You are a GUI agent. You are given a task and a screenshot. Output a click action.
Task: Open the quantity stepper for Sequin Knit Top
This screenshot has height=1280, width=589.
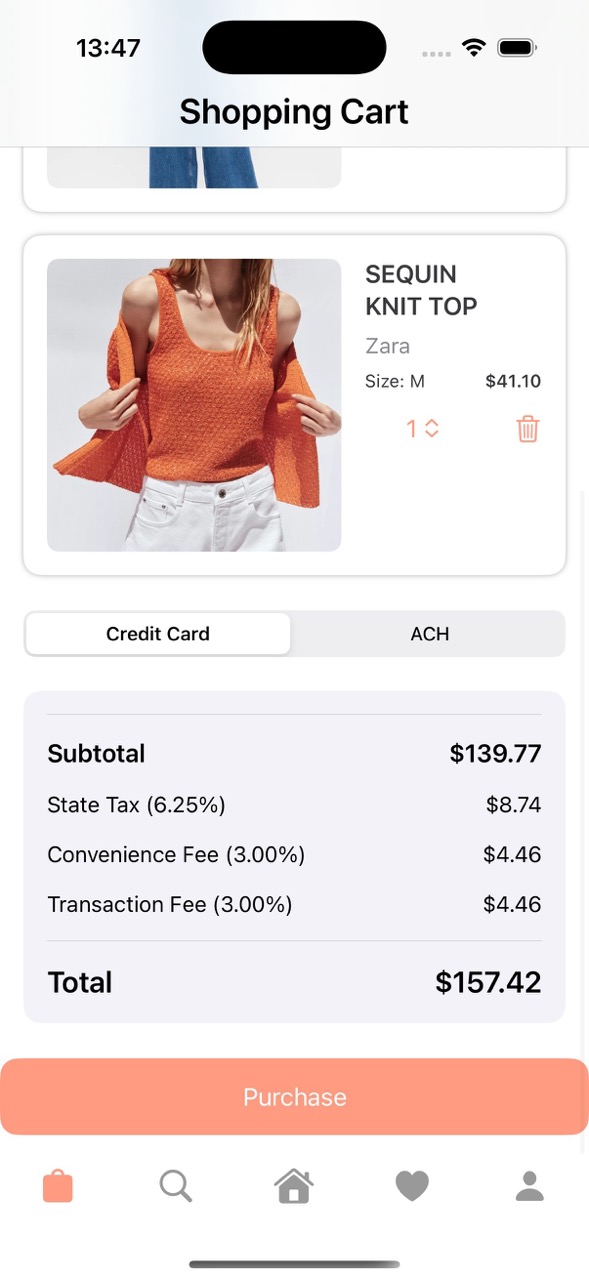point(422,428)
